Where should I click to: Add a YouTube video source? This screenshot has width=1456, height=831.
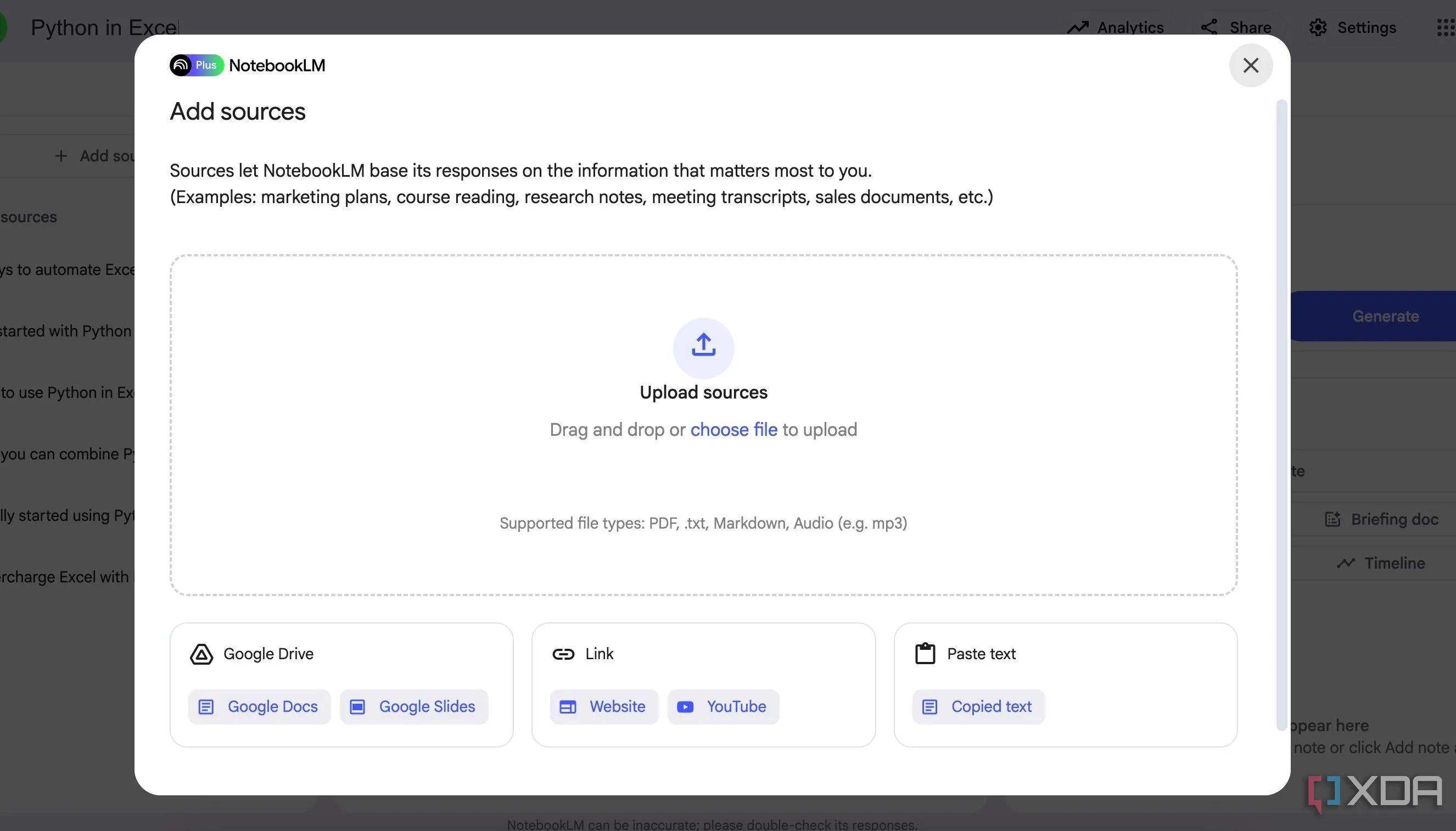click(x=723, y=706)
